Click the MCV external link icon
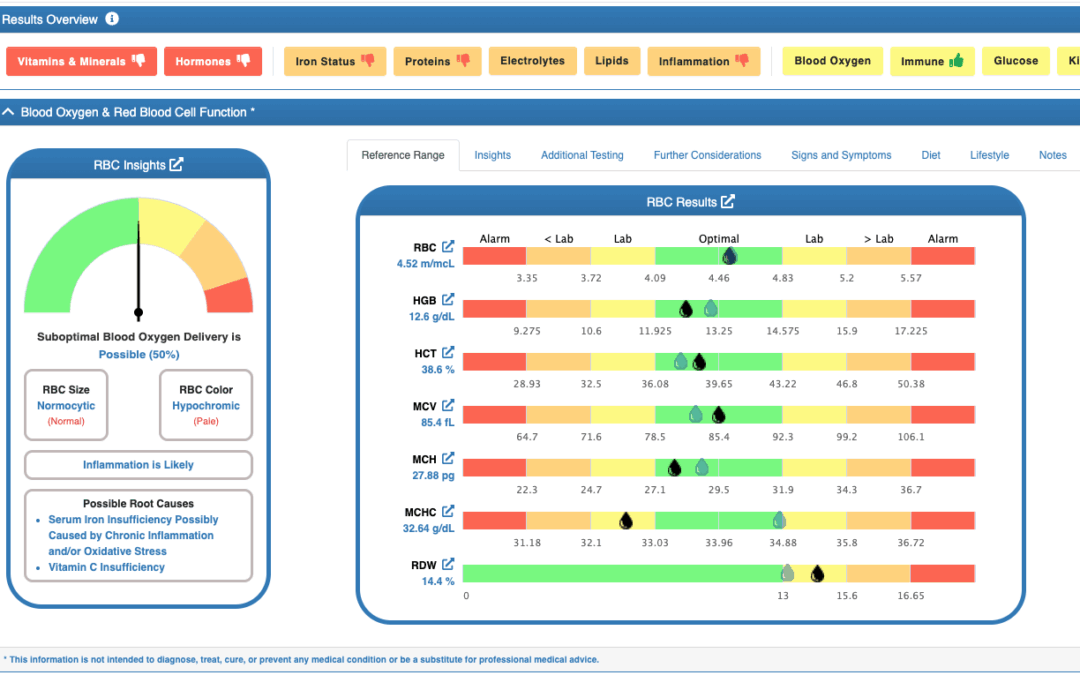Viewport: 1080px width, 675px height. point(448,406)
